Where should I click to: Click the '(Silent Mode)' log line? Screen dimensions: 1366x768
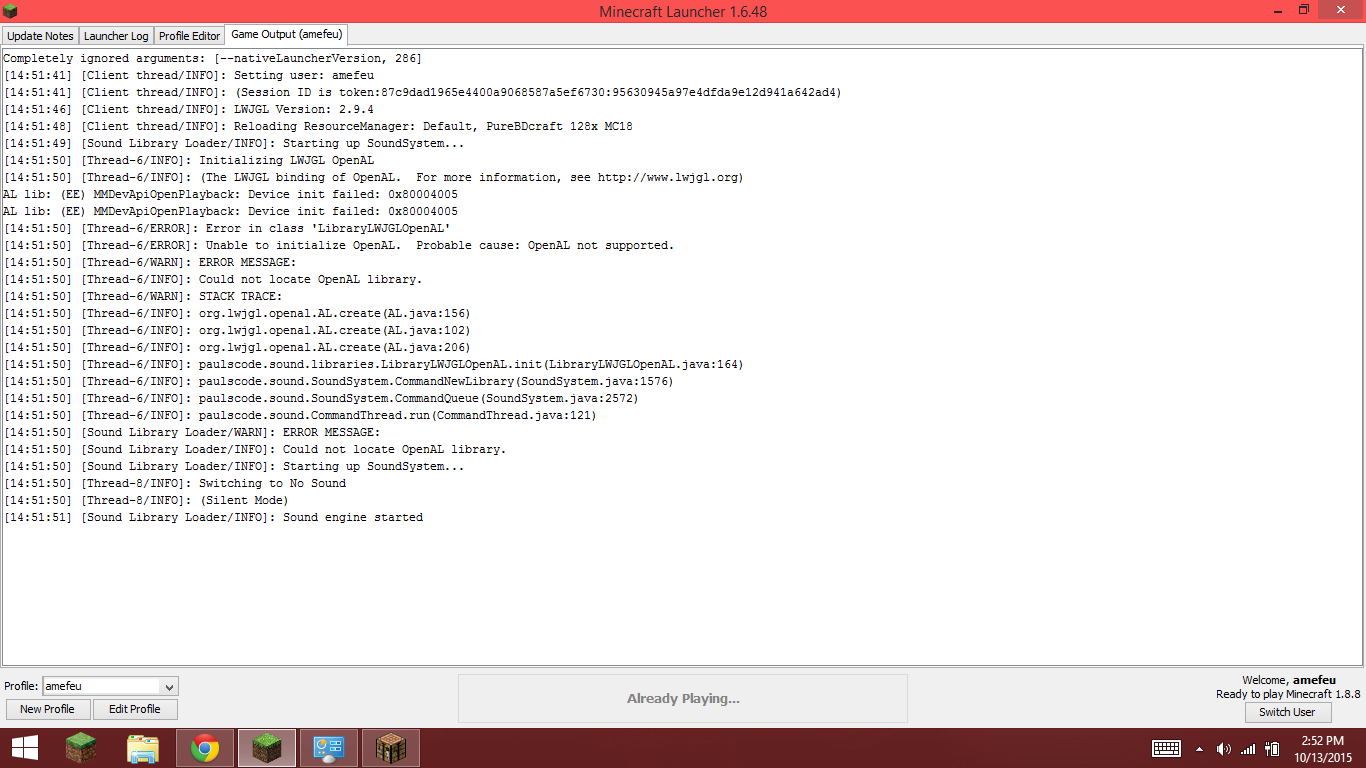146,500
